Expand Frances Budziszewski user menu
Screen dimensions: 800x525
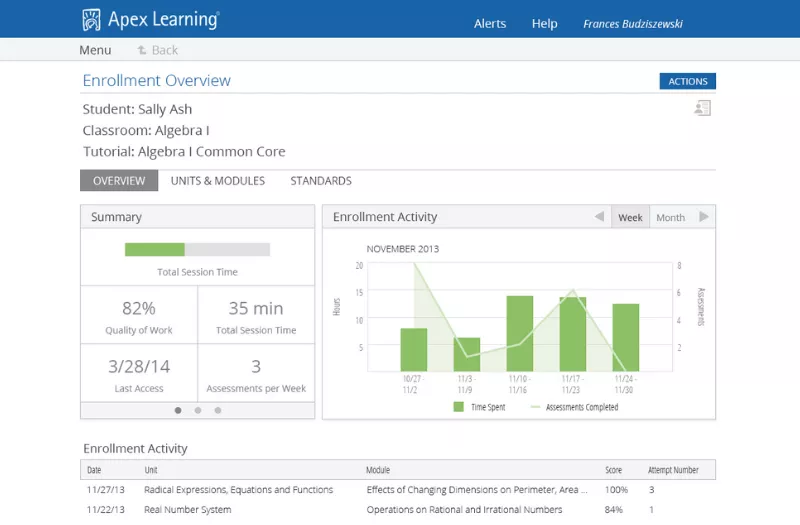click(633, 24)
